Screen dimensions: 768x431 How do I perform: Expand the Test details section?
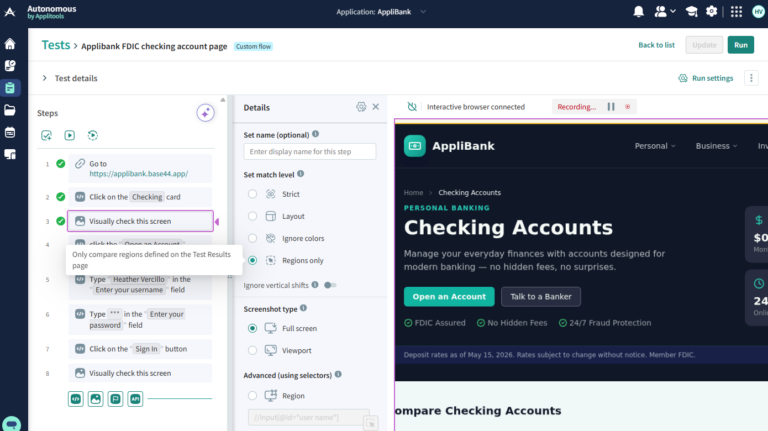(45, 78)
